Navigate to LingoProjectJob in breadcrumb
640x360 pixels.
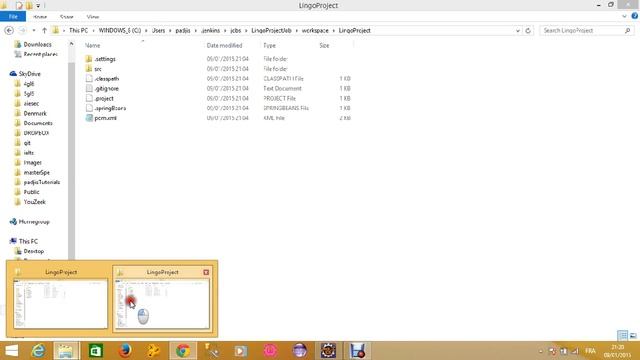271,31
